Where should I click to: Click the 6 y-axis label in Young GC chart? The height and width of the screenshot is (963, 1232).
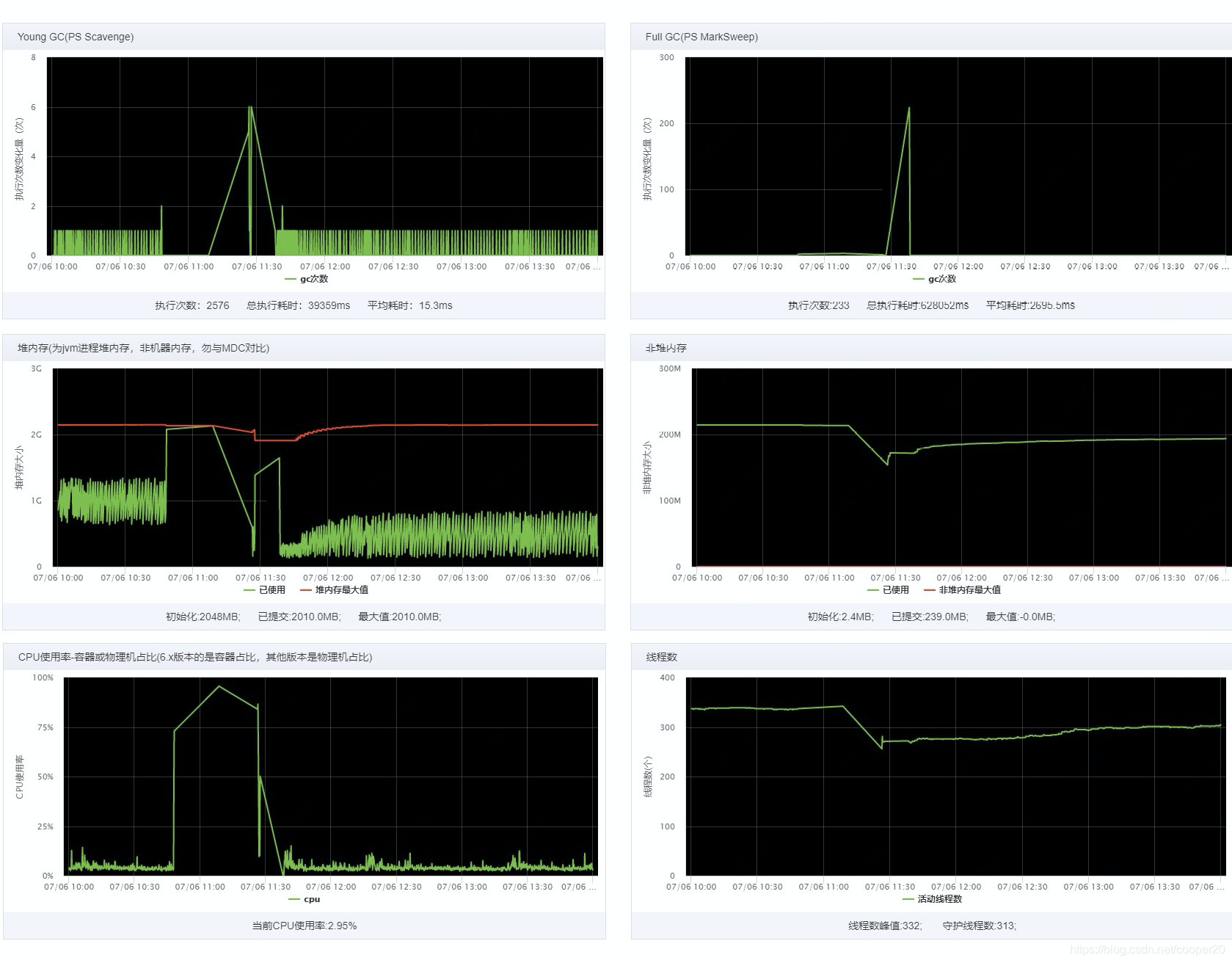pyautogui.click(x=33, y=107)
